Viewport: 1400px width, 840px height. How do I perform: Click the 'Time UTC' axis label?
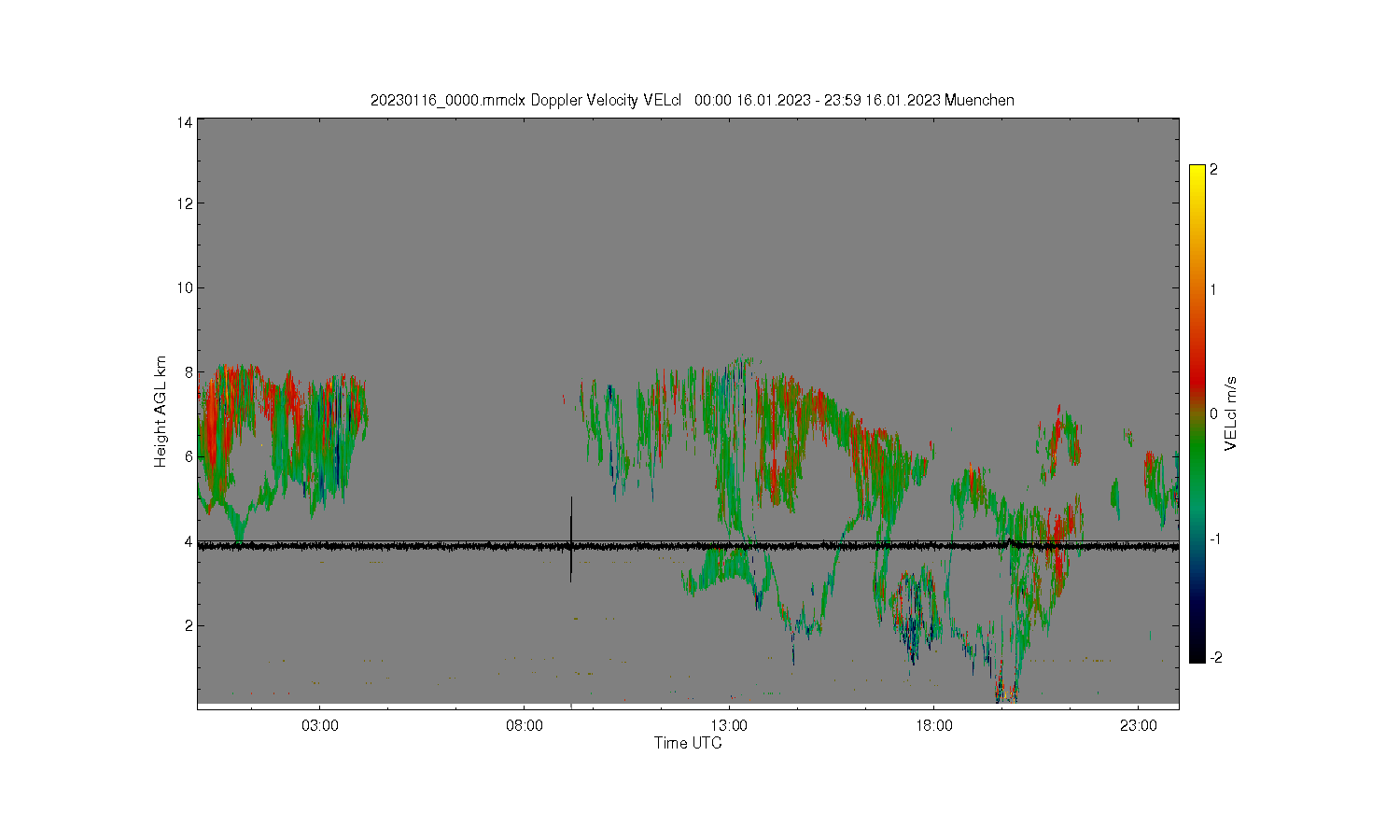[688, 743]
